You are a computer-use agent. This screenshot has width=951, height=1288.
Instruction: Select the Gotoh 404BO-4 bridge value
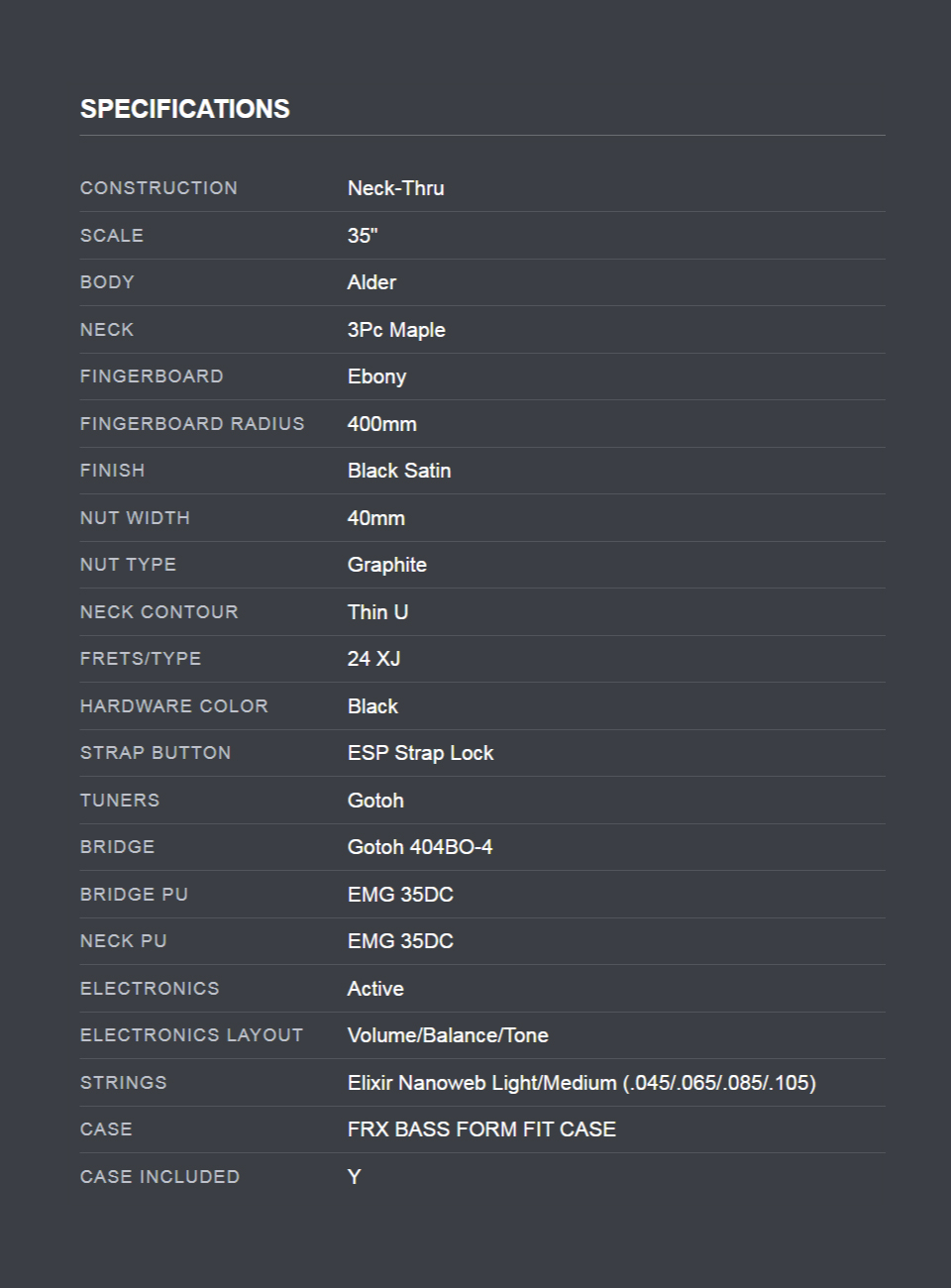coord(420,847)
